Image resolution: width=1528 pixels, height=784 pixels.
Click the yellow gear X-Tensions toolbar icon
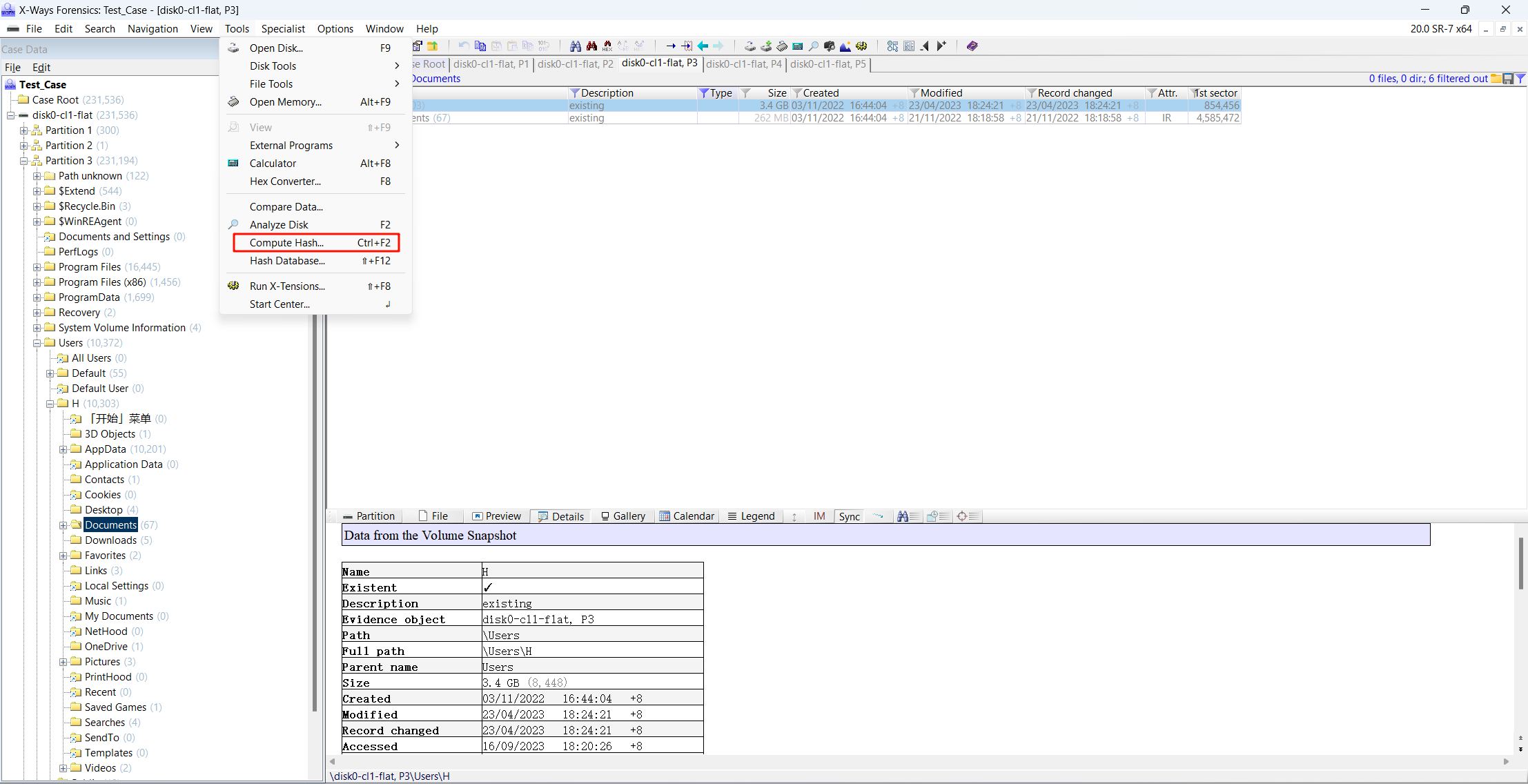861,46
